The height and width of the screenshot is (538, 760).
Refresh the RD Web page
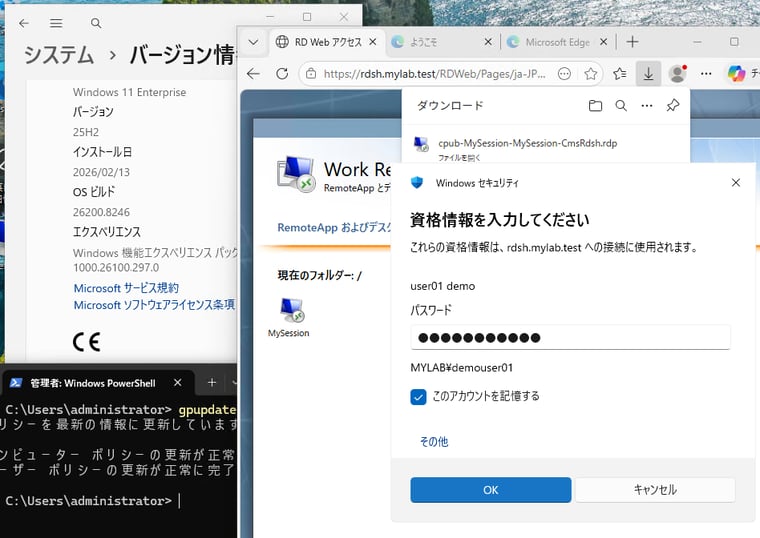[x=282, y=74]
